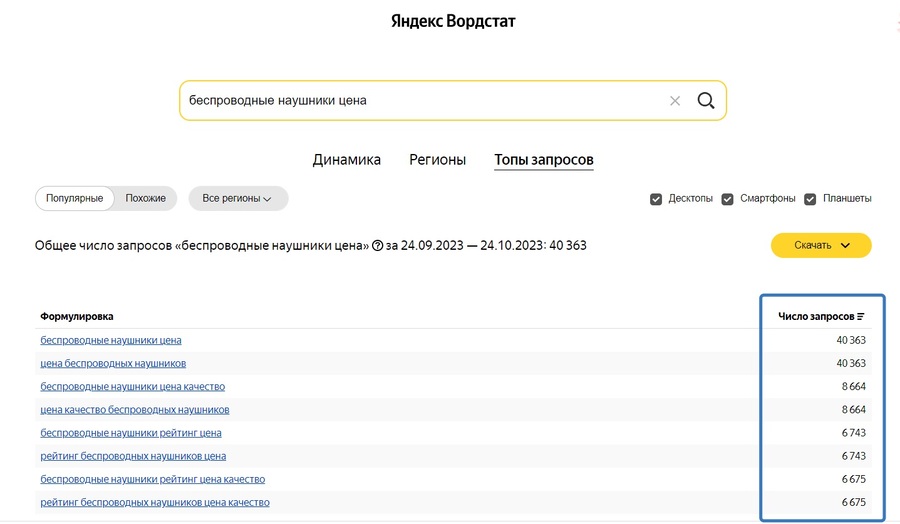Open the link беспроводные наушники рейтинг цена качество
Viewport: 900px width, 524px height.
(153, 479)
